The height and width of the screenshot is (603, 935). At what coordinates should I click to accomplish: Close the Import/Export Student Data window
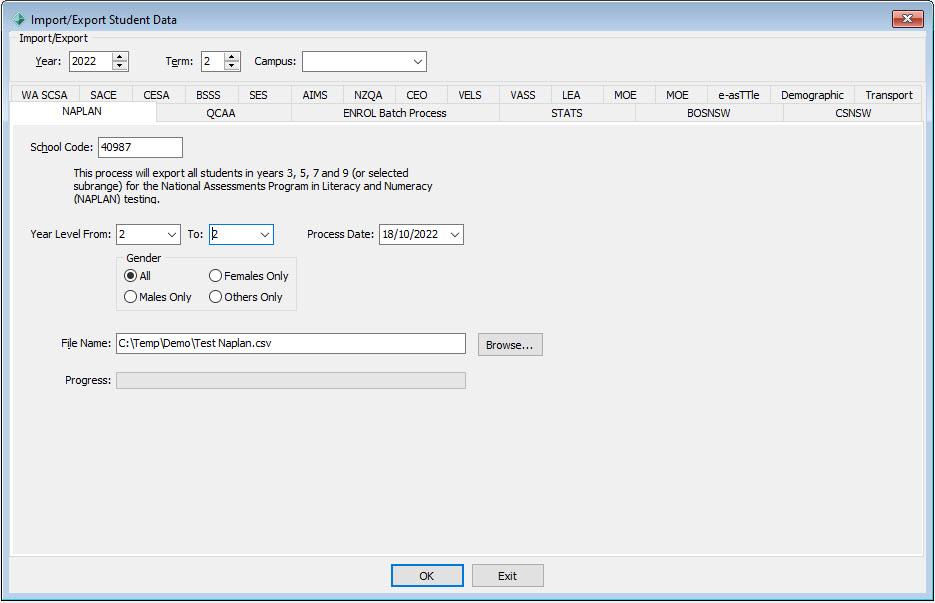coord(907,18)
